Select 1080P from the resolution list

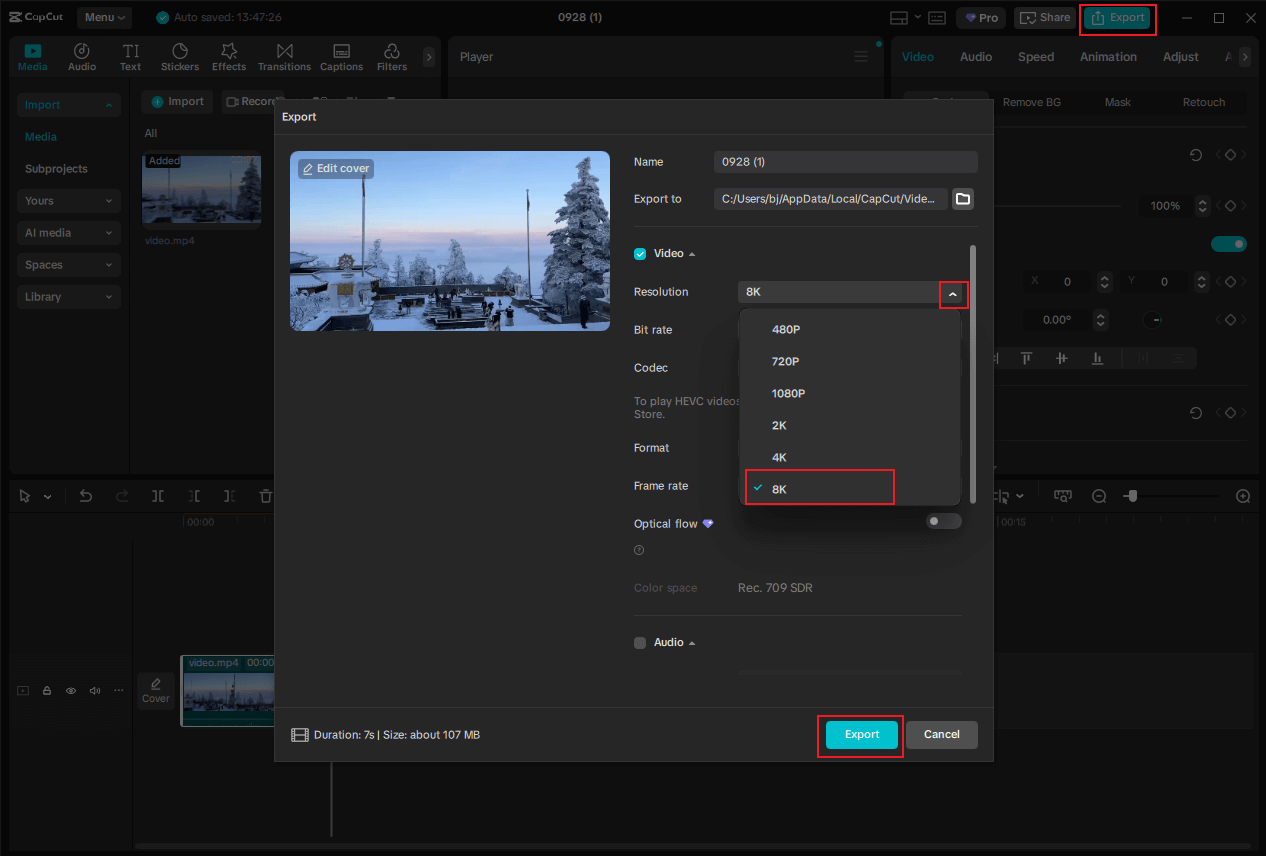(788, 393)
